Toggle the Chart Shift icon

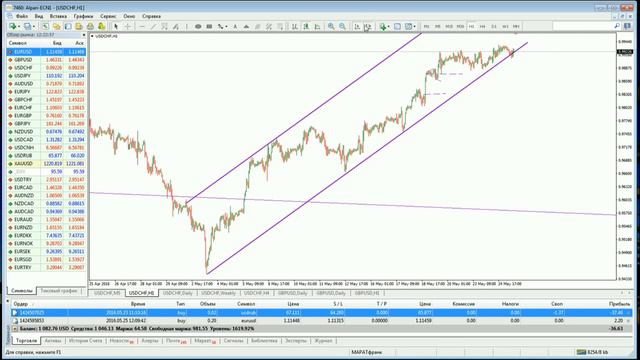367,27
